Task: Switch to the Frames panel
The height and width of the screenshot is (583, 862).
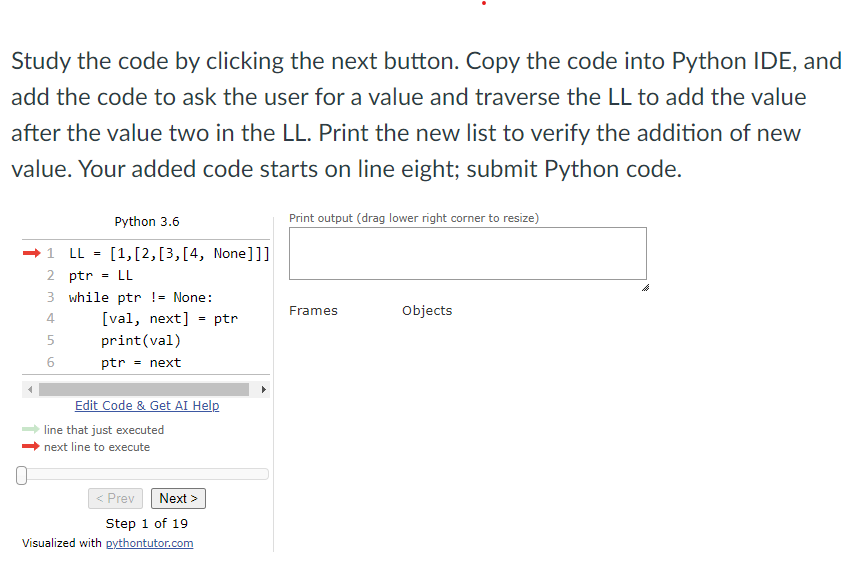Action: pos(313,310)
